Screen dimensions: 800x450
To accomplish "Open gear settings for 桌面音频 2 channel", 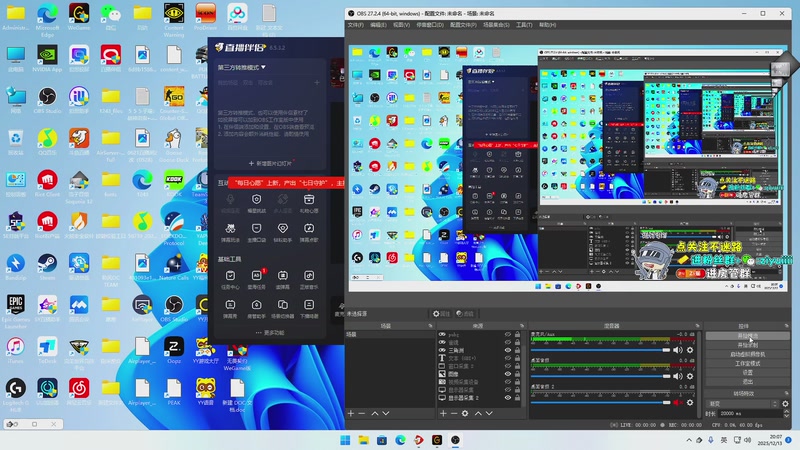I will point(690,403).
